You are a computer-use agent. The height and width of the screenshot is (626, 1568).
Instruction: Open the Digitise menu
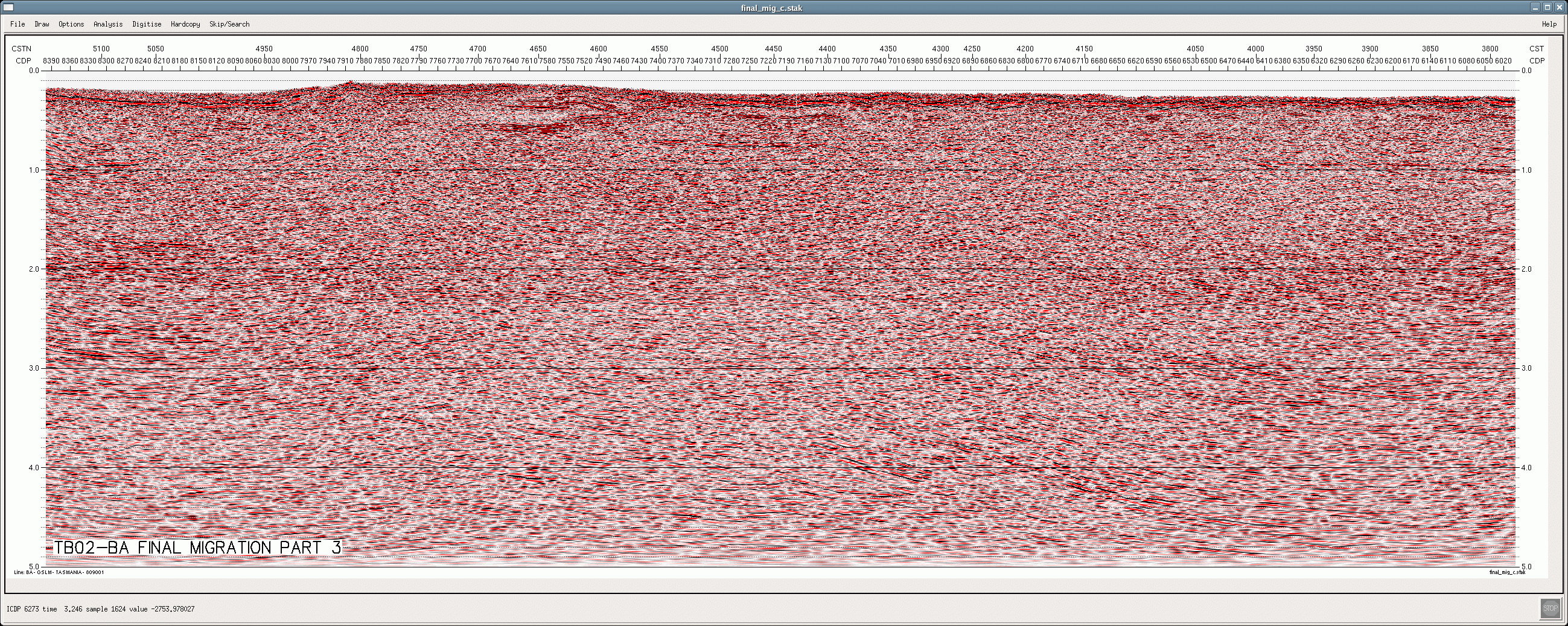[x=147, y=24]
